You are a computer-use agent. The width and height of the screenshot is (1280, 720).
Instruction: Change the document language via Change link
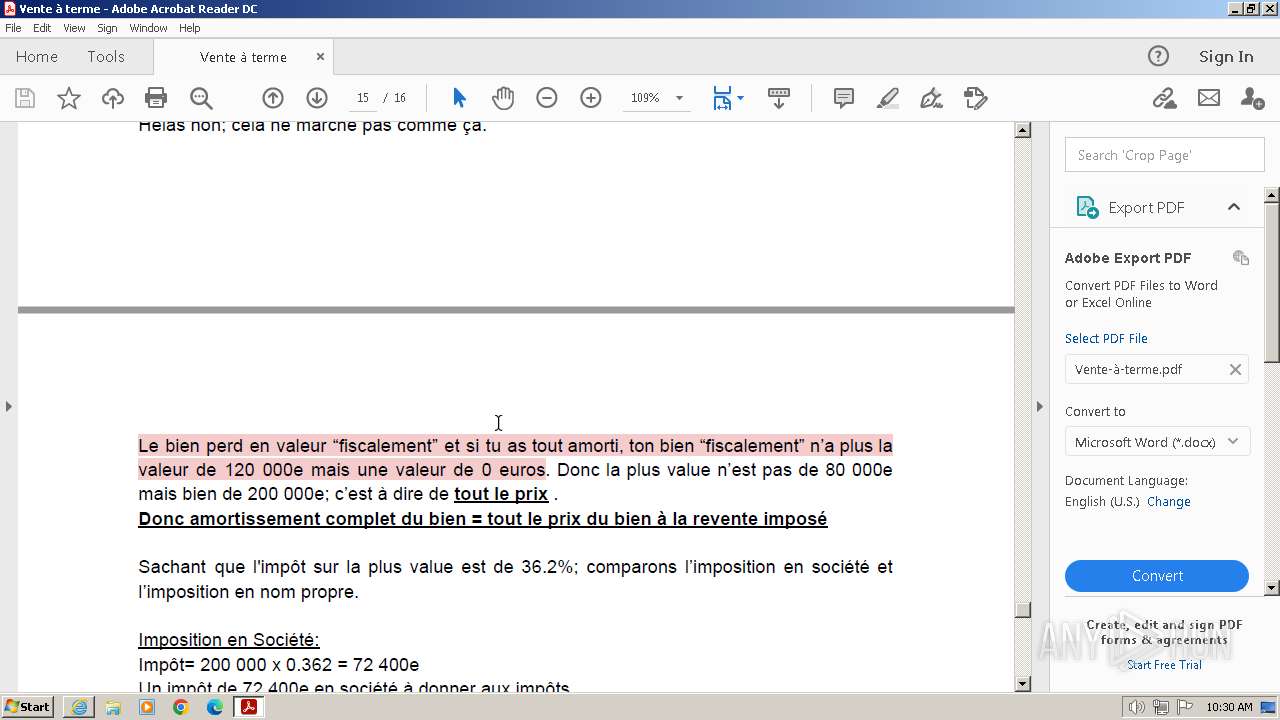(x=1168, y=501)
